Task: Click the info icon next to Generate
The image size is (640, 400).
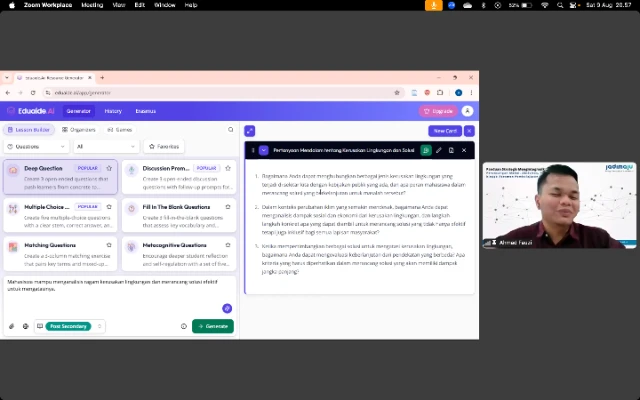Action: click(184, 326)
